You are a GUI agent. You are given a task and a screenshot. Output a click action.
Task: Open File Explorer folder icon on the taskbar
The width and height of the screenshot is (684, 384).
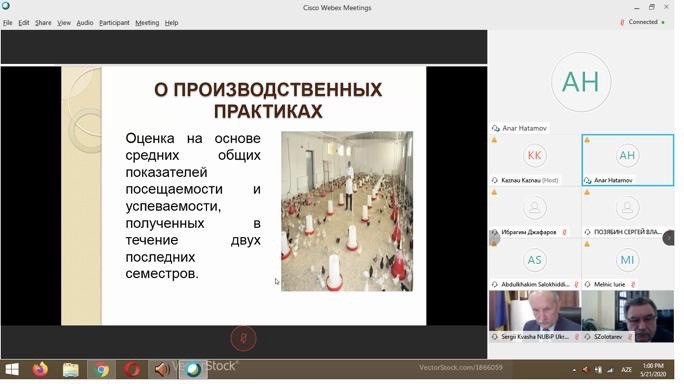click(x=71, y=370)
